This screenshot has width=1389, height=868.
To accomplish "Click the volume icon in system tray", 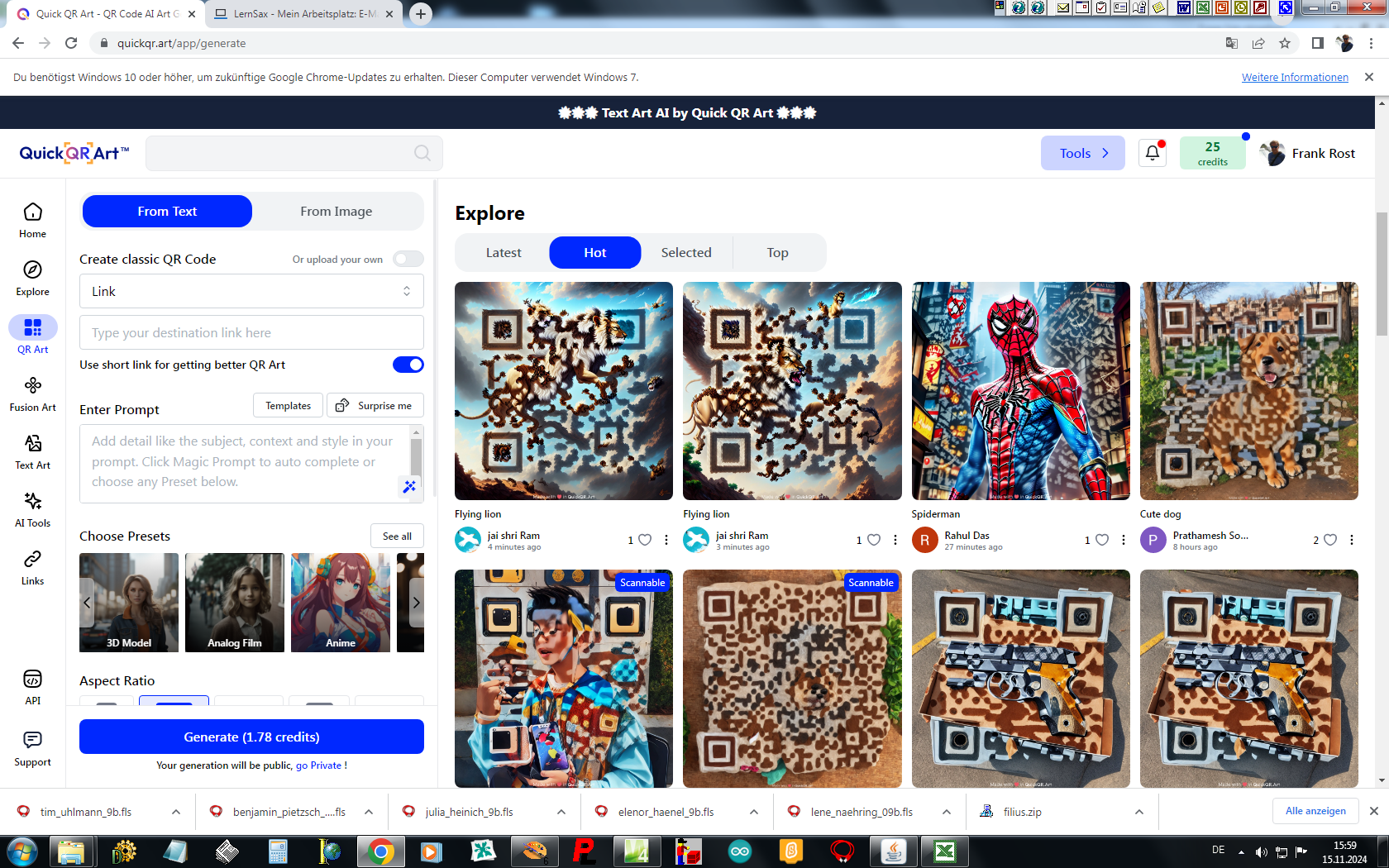I will pos(1261,851).
